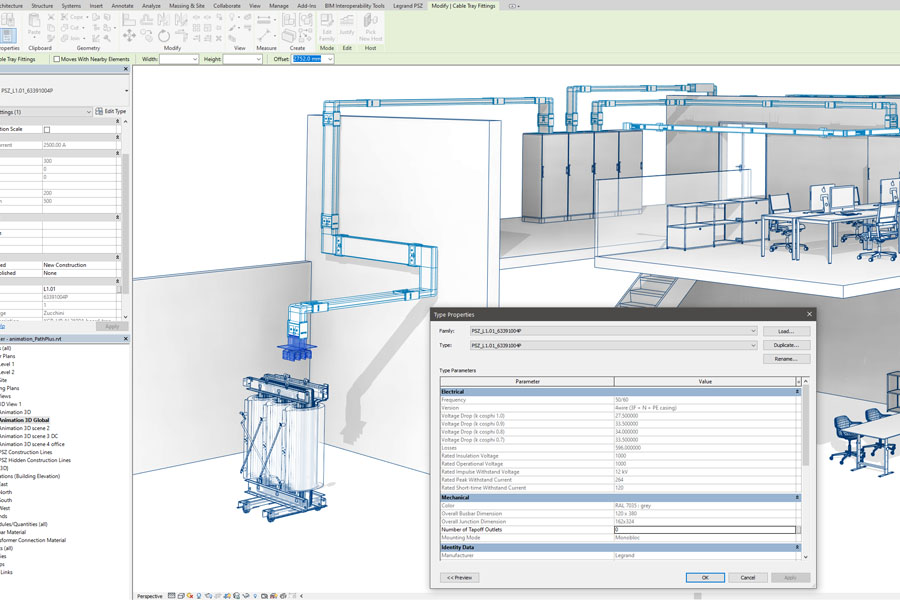The image size is (900, 600).
Task: Enable Moves With Nearby Elements checkbox
Action: click(57, 59)
